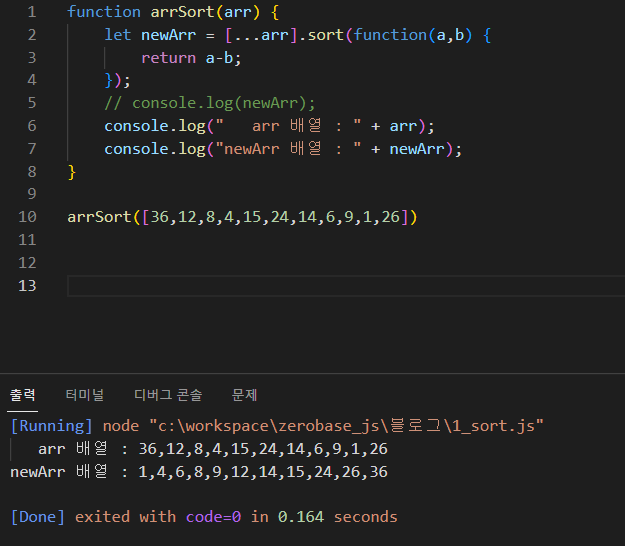Place cursor on empty line 13
The height and width of the screenshot is (546, 625).
pos(346,286)
